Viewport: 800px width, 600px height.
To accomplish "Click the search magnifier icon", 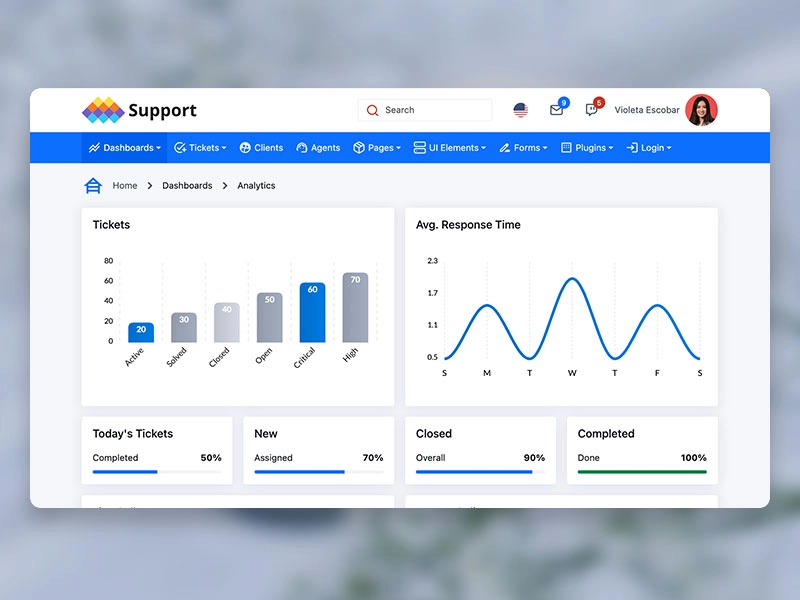I will (x=372, y=110).
